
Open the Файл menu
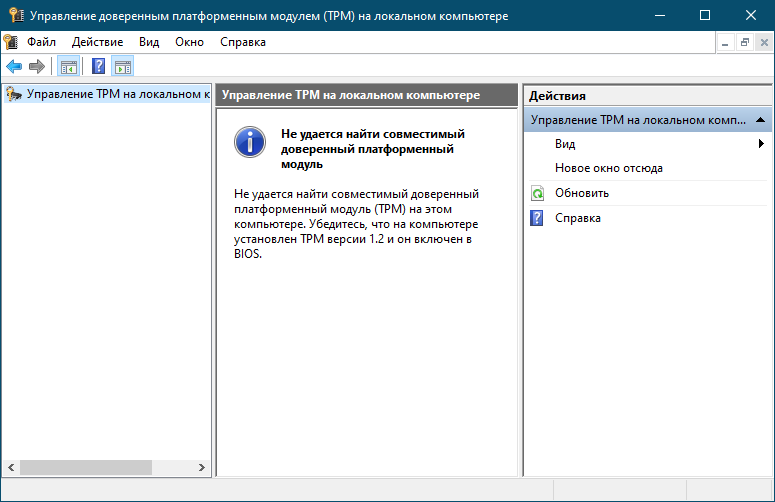point(42,42)
